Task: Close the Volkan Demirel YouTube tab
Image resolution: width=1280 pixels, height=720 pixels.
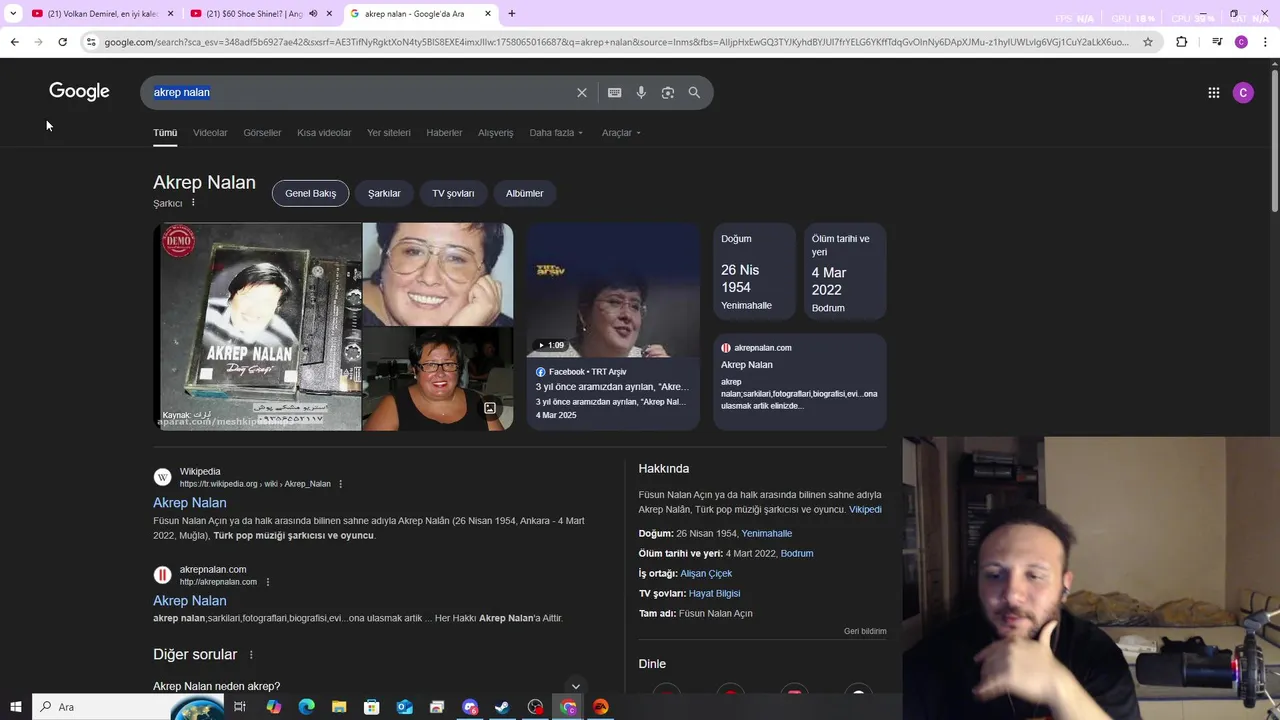Action: click(x=171, y=14)
